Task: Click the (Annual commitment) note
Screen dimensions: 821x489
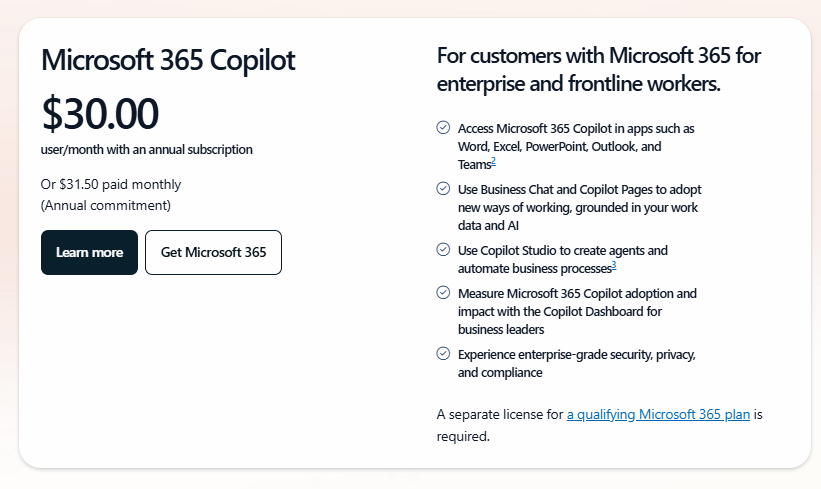Action: click(106, 205)
